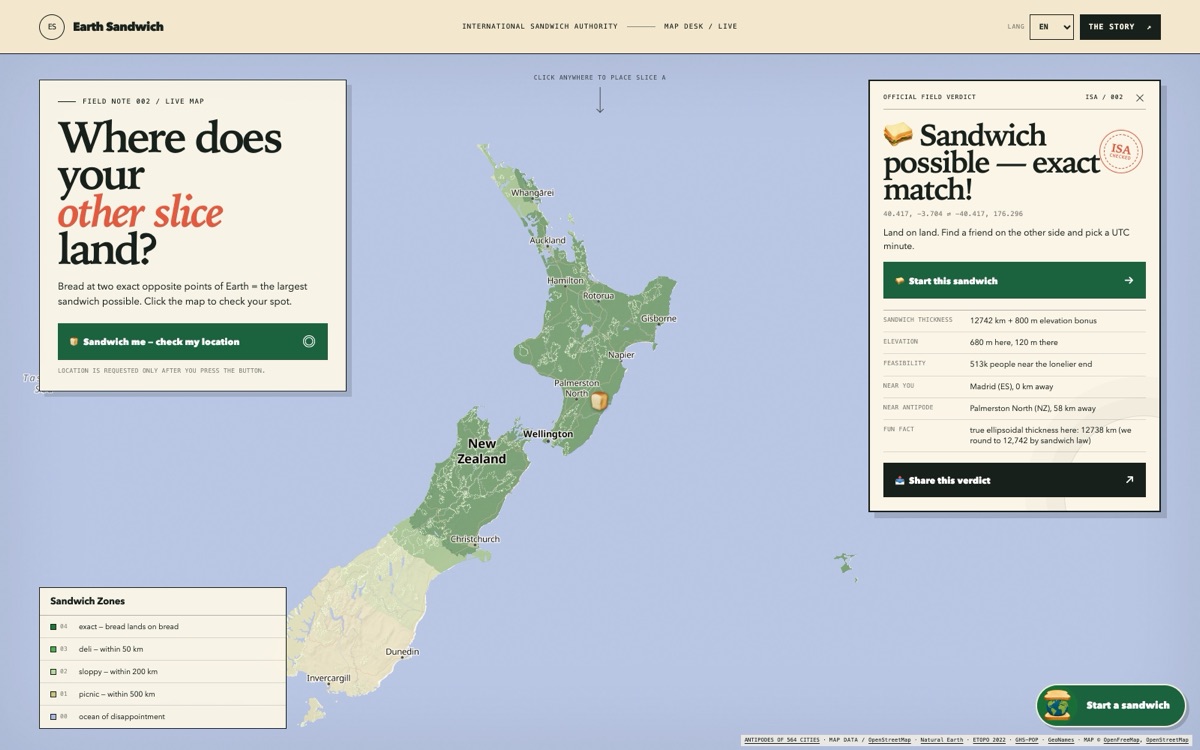This screenshot has width=1200, height=750.
Task: Click sloppy – within 200 km legend row
Action: [x=163, y=672]
